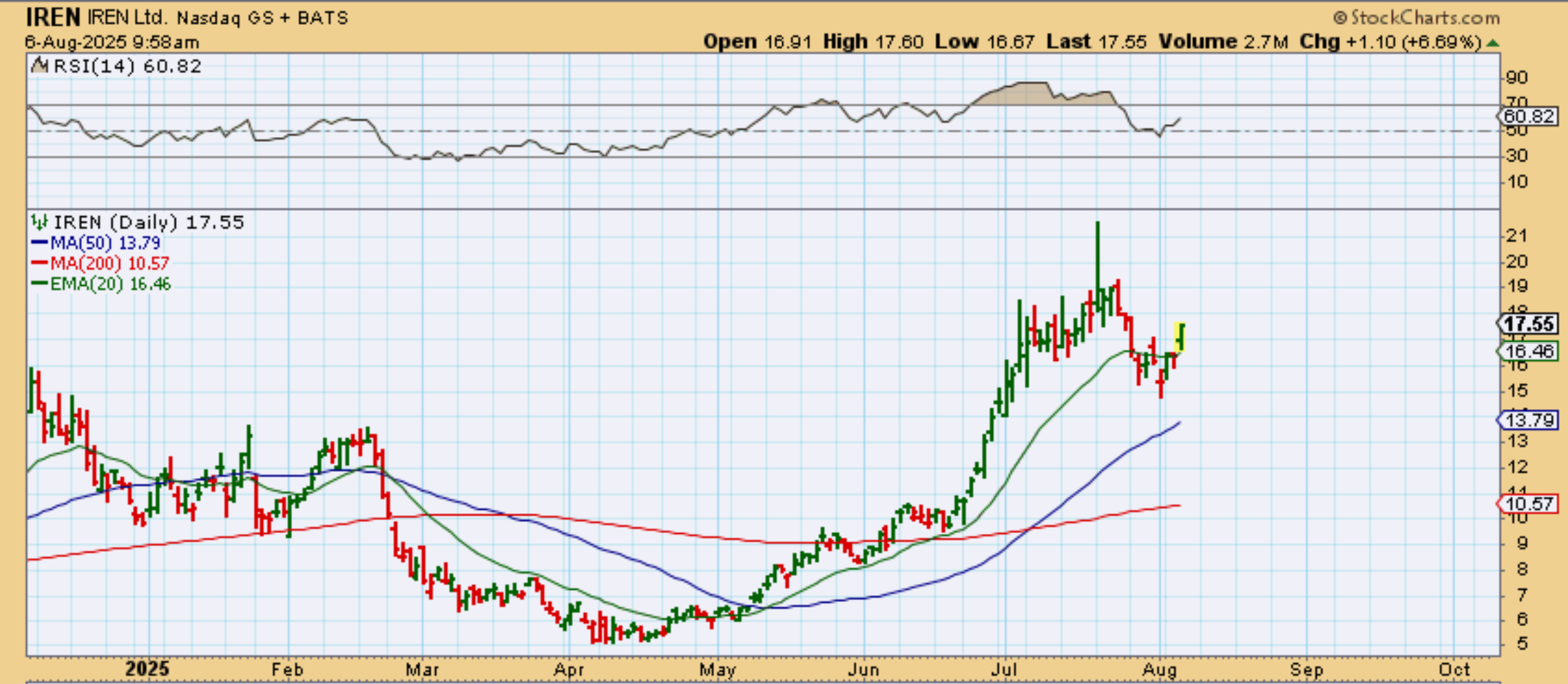Click the Sep marker on the time axis
Viewport: 1568px width, 684px height.
point(1306,670)
